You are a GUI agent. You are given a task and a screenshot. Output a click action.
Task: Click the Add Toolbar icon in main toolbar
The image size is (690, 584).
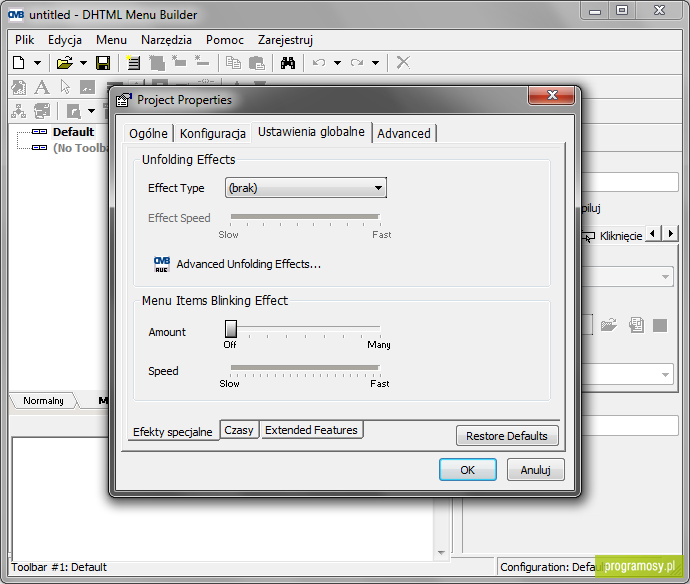[133, 63]
